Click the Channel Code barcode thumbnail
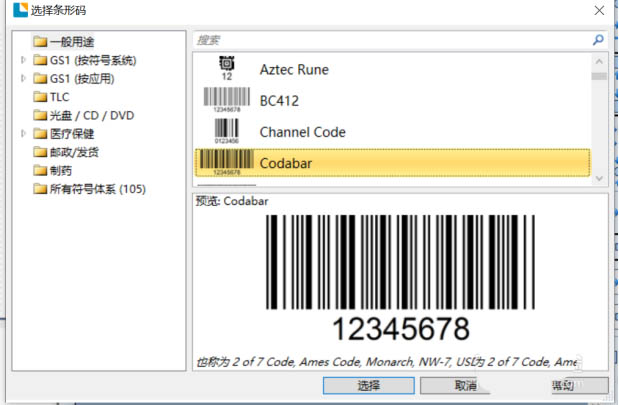The width and height of the screenshot is (619, 405). tap(227, 131)
